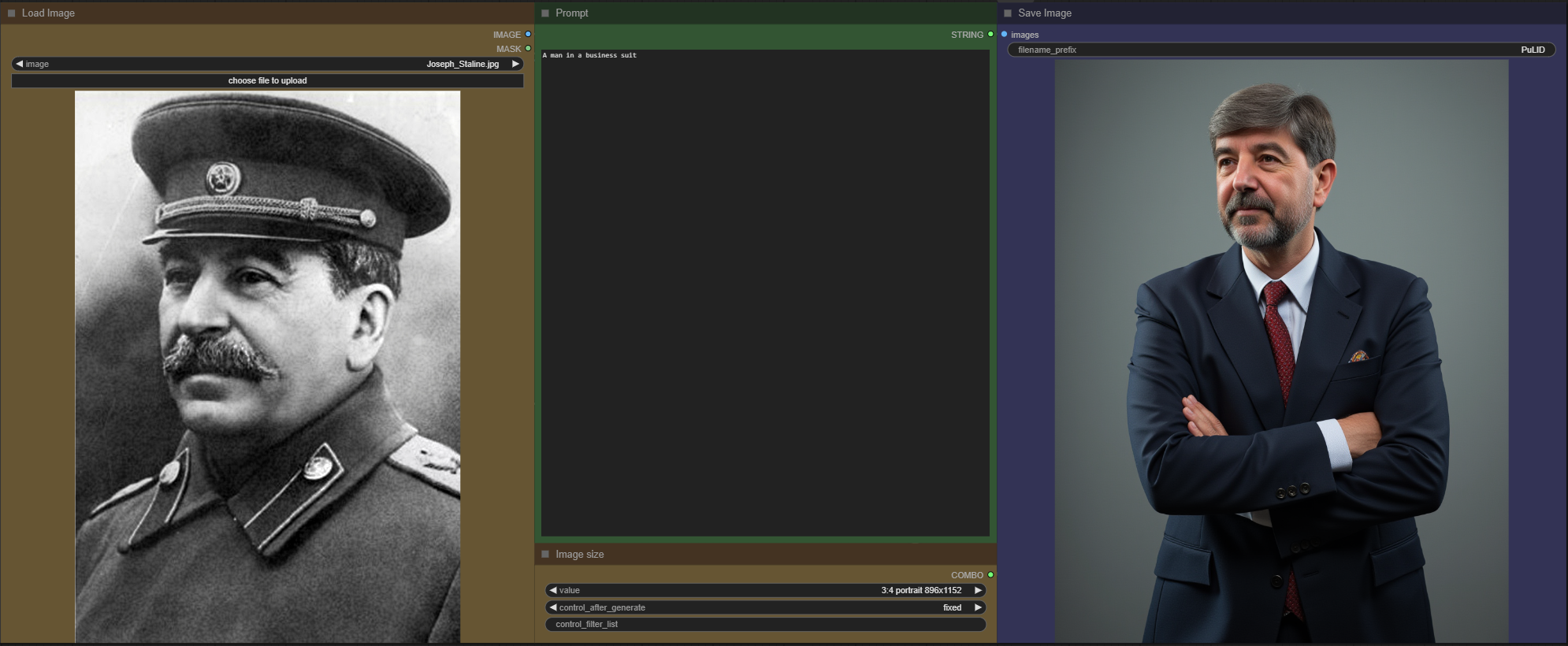Click the COMBO output port on Image size
Image resolution: width=1568 pixels, height=646 pixels.
(x=990, y=575)
